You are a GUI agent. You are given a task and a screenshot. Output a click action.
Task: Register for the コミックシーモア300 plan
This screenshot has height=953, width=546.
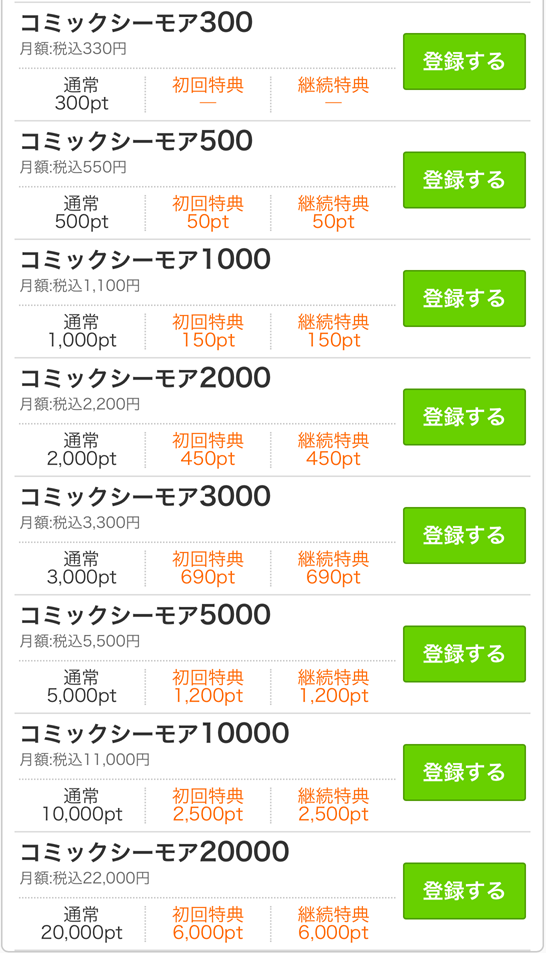[464, 61]
